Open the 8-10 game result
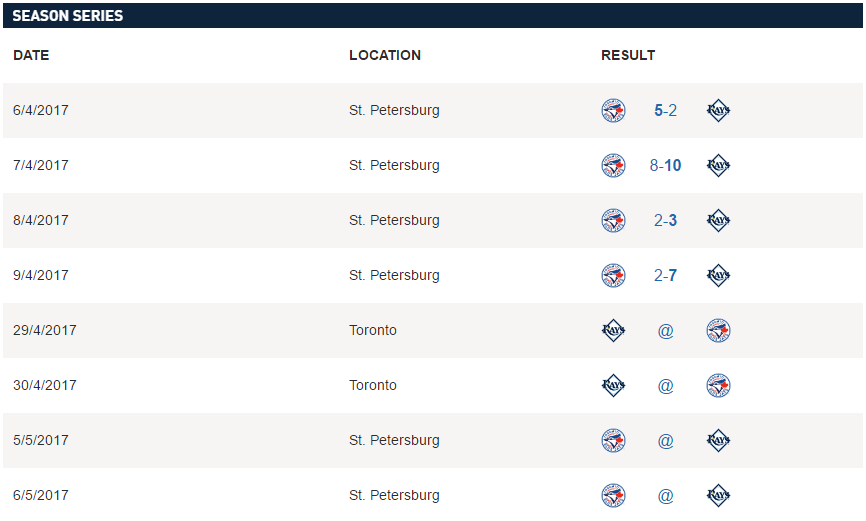Viewport: 866px width, 521px height. click(665, 166)
